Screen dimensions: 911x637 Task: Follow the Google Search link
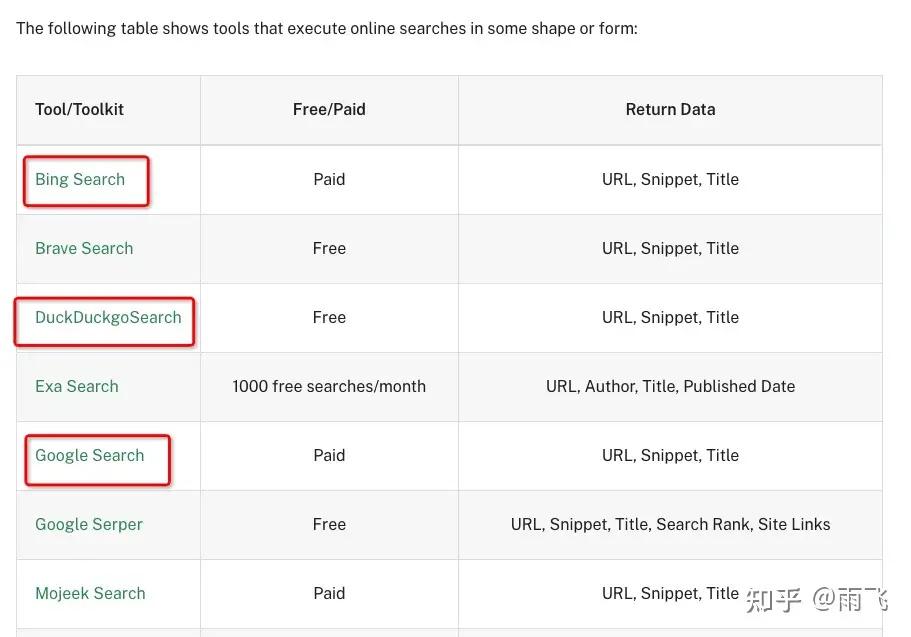(90, 456)
